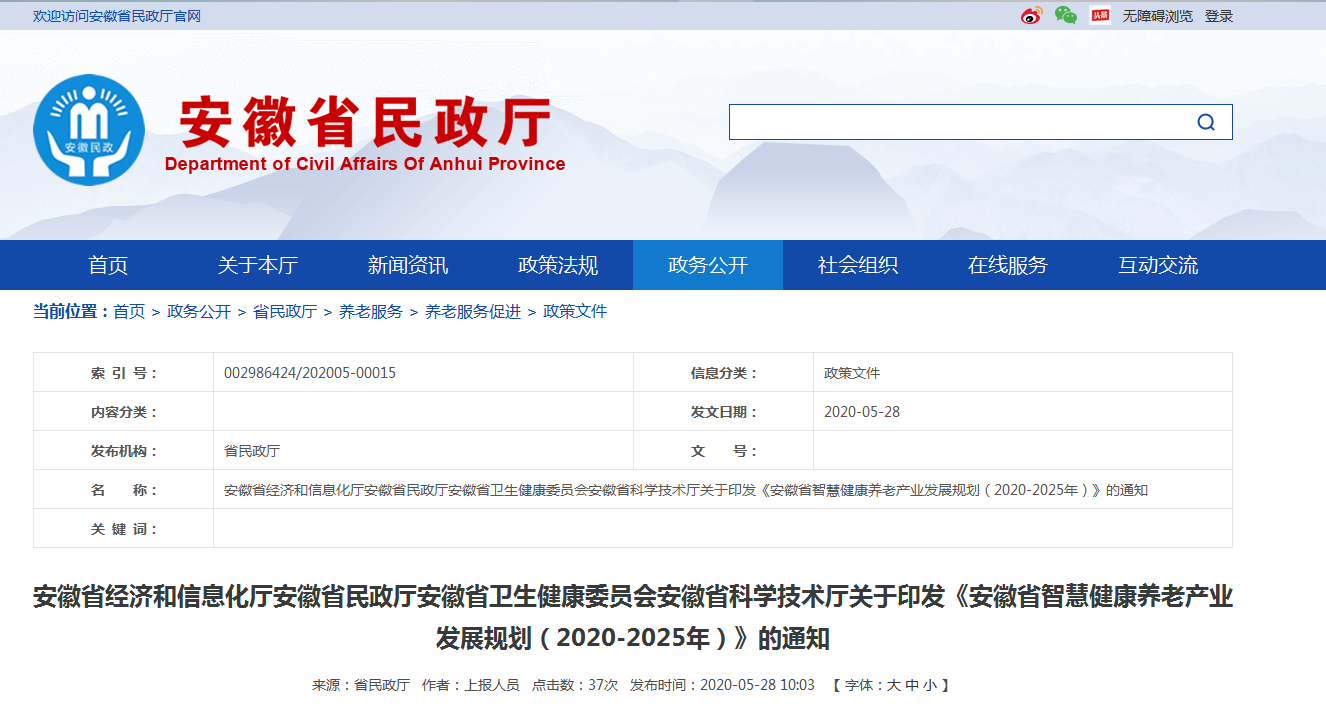
Task: Open 无障碍浏览 accessibility mode
Action: (1157, 16)
